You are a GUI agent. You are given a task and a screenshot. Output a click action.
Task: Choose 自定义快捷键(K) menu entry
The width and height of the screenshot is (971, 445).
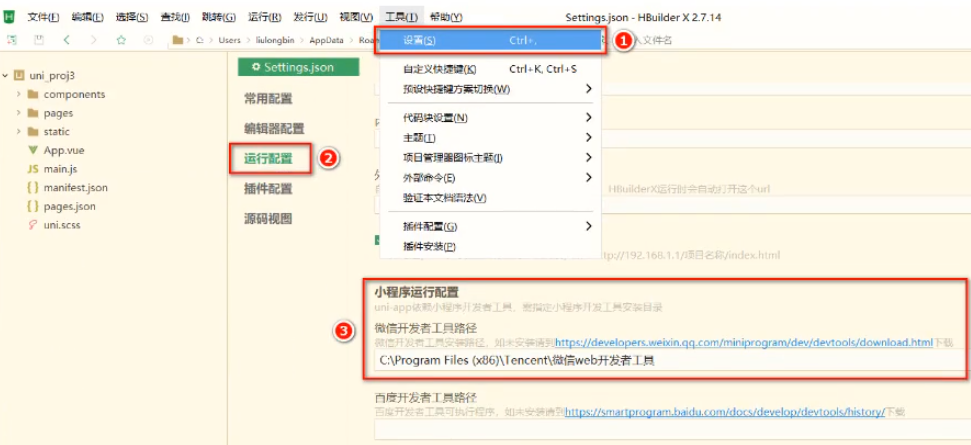(490, 69)
